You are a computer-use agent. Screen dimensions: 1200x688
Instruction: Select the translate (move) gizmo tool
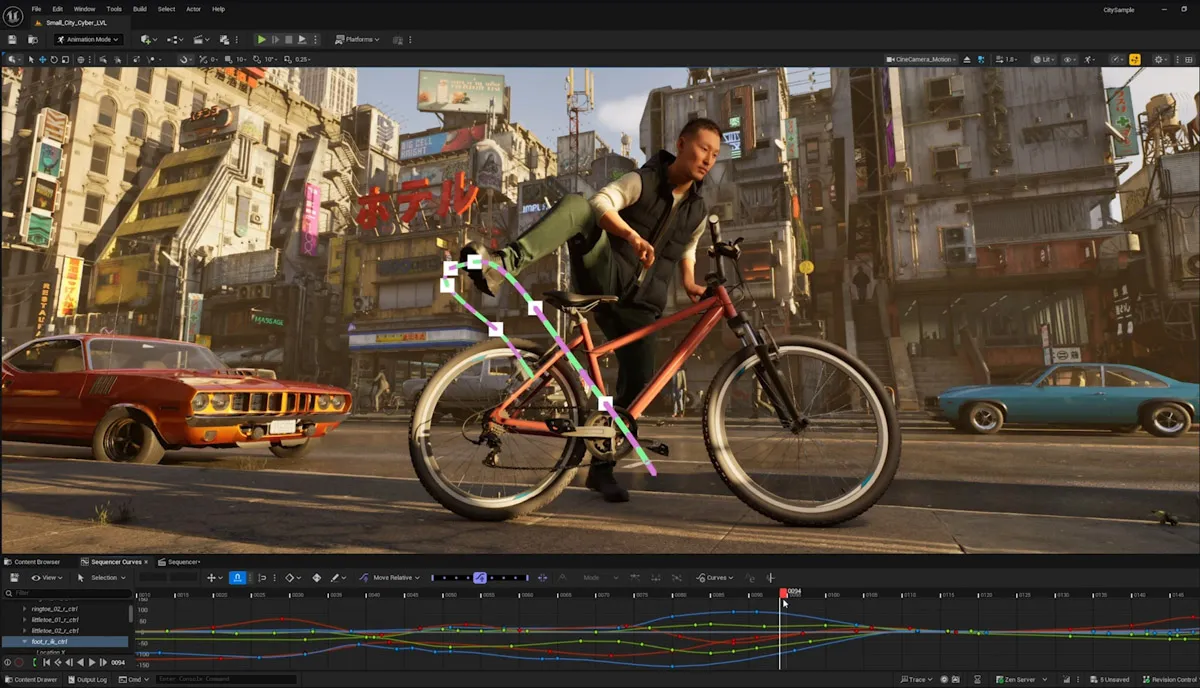(x=42, y=59)
